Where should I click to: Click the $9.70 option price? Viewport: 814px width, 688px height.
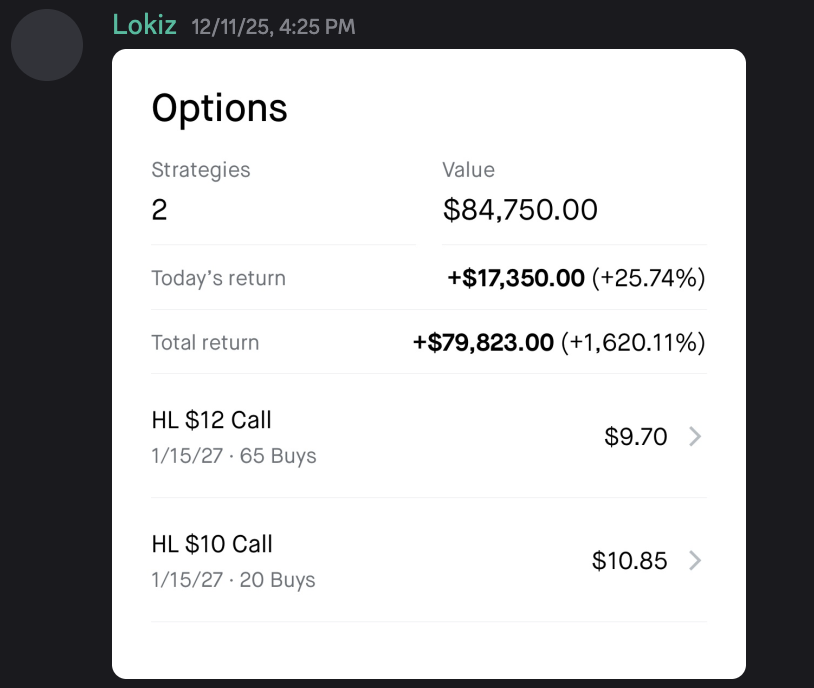tap(635, 437)
